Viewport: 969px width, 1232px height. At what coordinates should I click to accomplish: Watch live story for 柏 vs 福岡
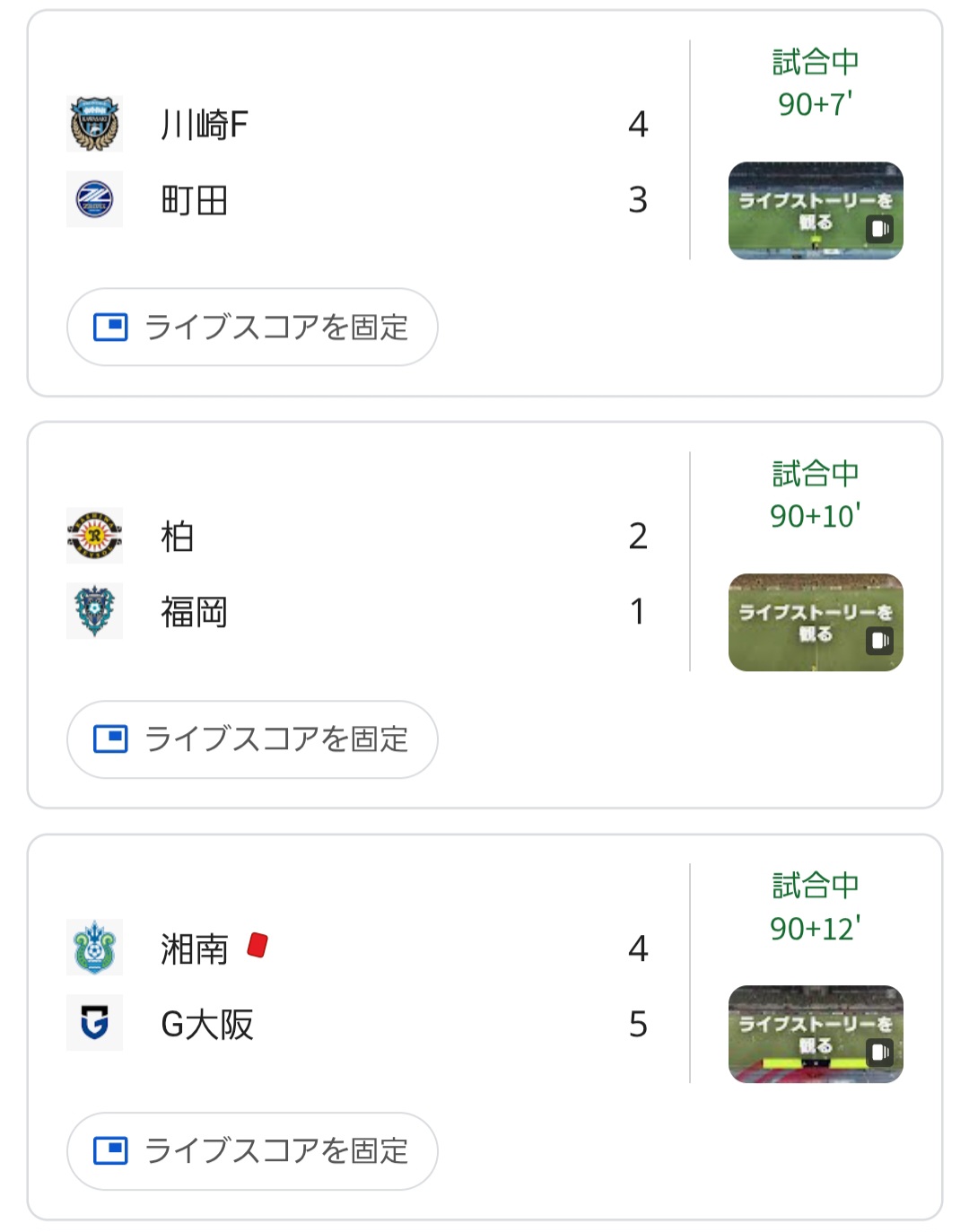click(816, 623)
